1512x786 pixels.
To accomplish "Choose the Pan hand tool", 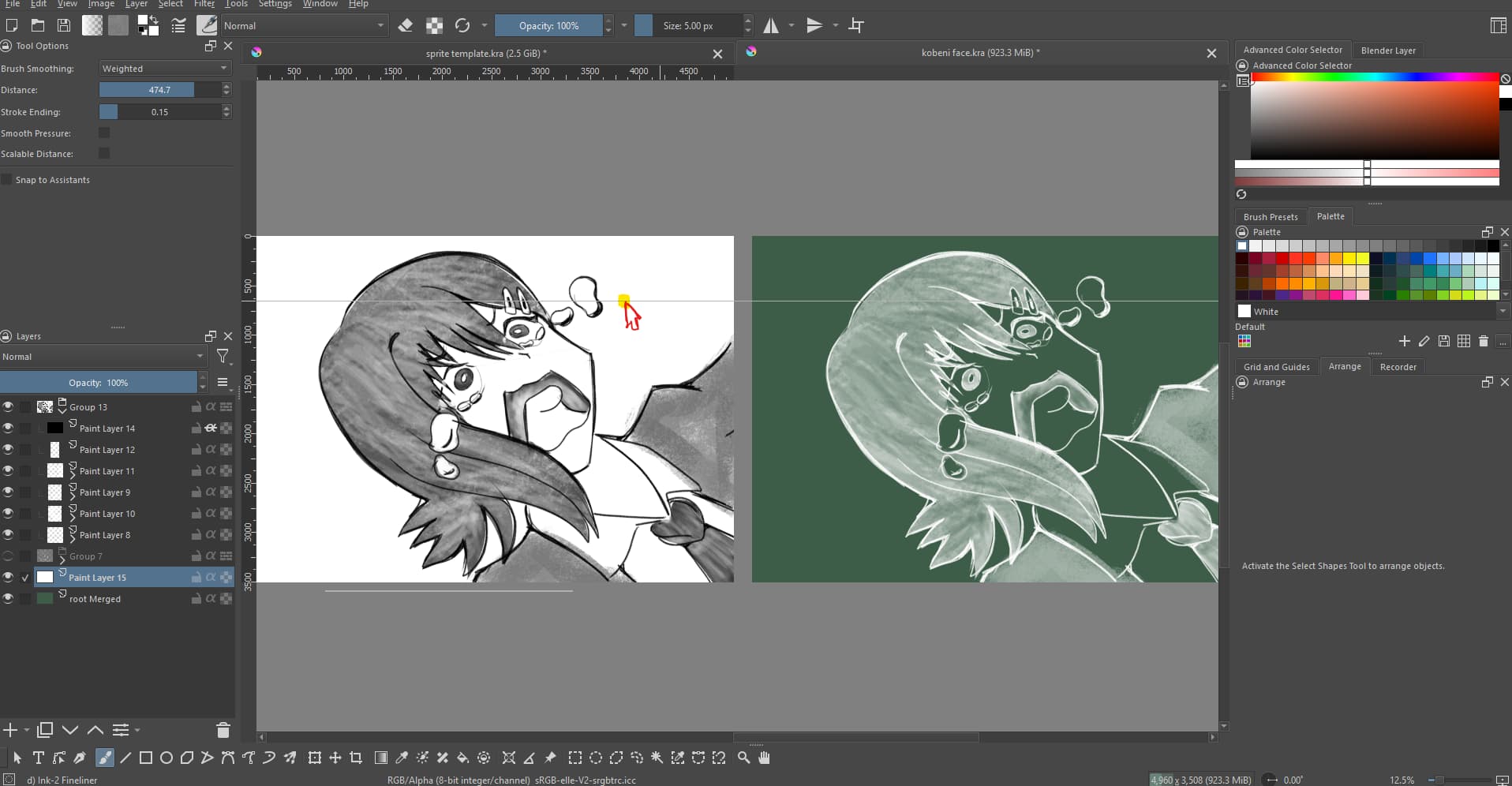I will tap(764, 758).
